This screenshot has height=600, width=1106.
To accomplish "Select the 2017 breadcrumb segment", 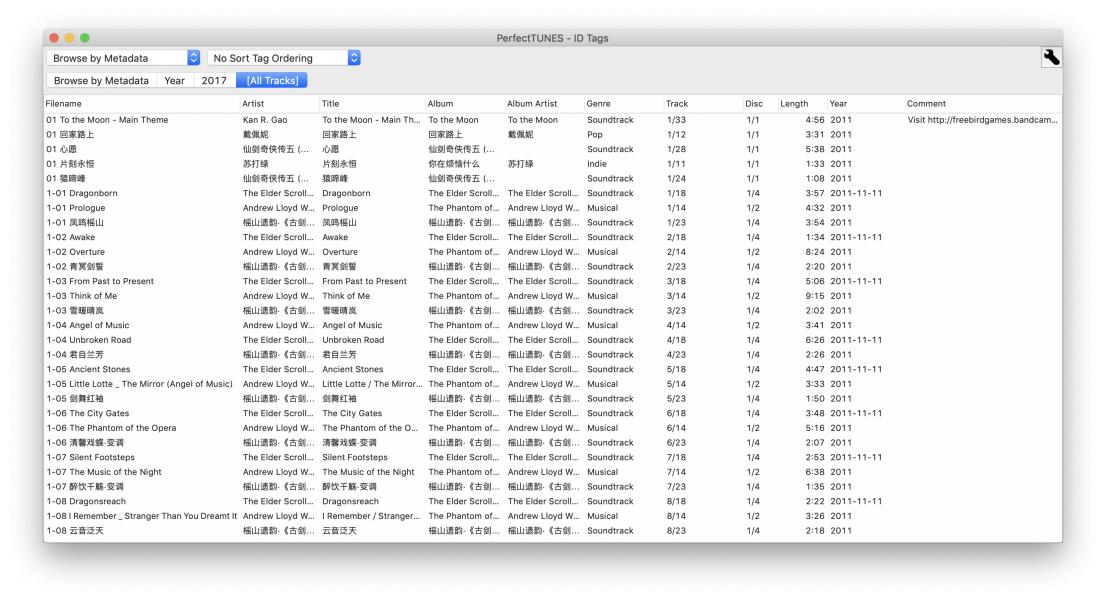I will (213, 80).
